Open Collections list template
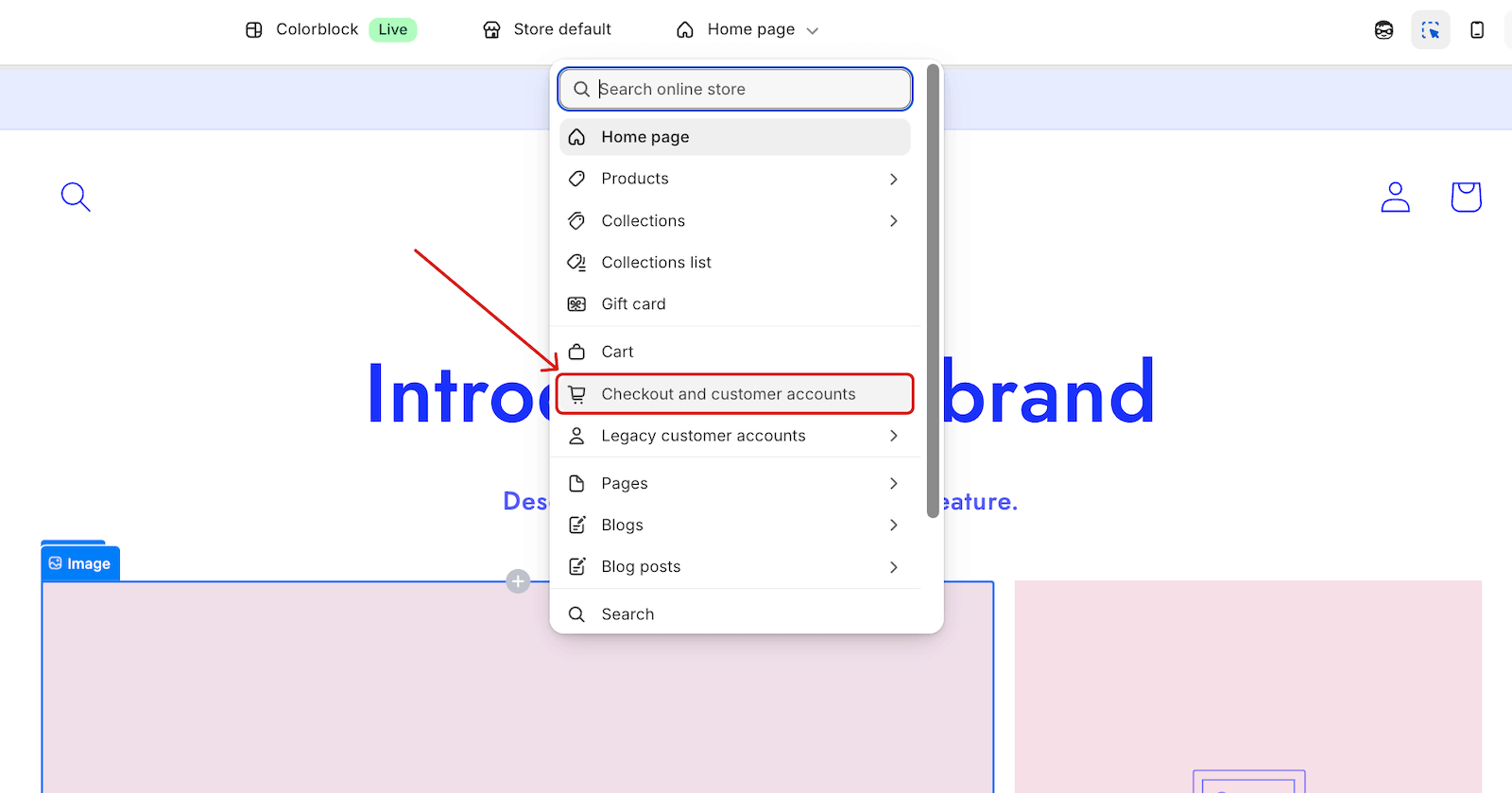Image resolution: width=1512 pixels, height=793 pixels. coord(656,263)
